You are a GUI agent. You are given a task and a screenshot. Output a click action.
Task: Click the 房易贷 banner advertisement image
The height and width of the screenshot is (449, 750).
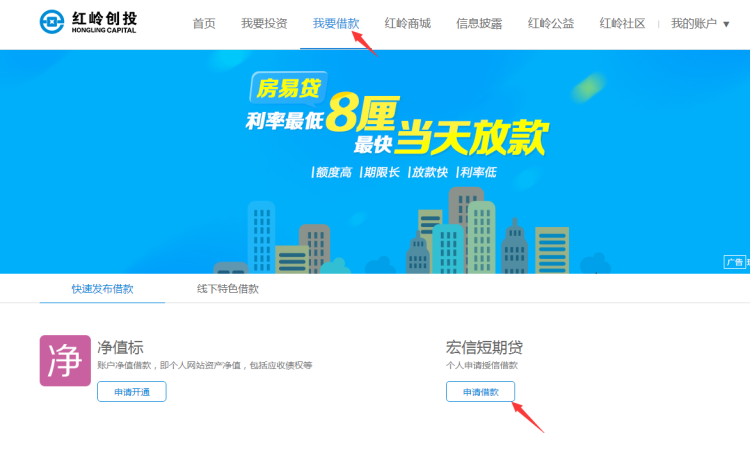[375, 162]
